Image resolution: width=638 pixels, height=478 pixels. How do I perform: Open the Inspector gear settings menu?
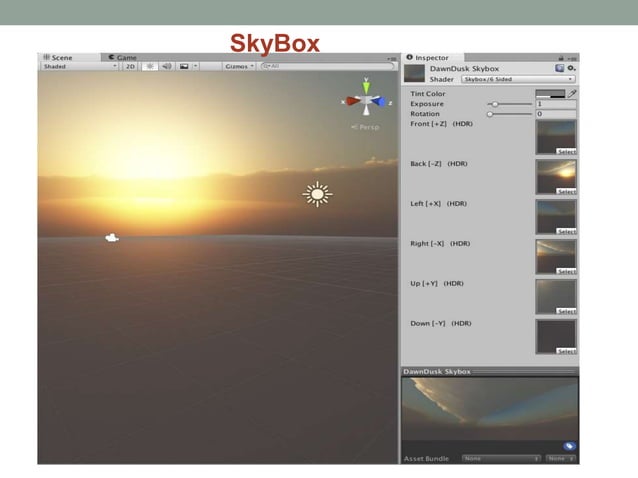tap(572, 68)
